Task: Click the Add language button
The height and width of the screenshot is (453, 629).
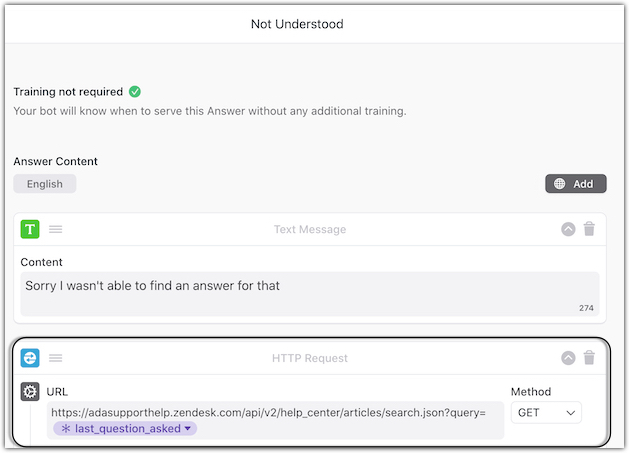Action: (x=575, y=184)
